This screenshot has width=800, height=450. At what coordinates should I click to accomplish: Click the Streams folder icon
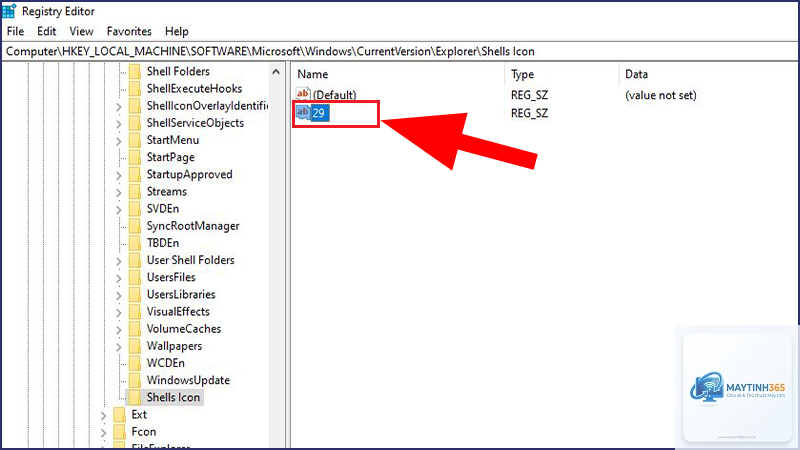click(x=135, y=191)
